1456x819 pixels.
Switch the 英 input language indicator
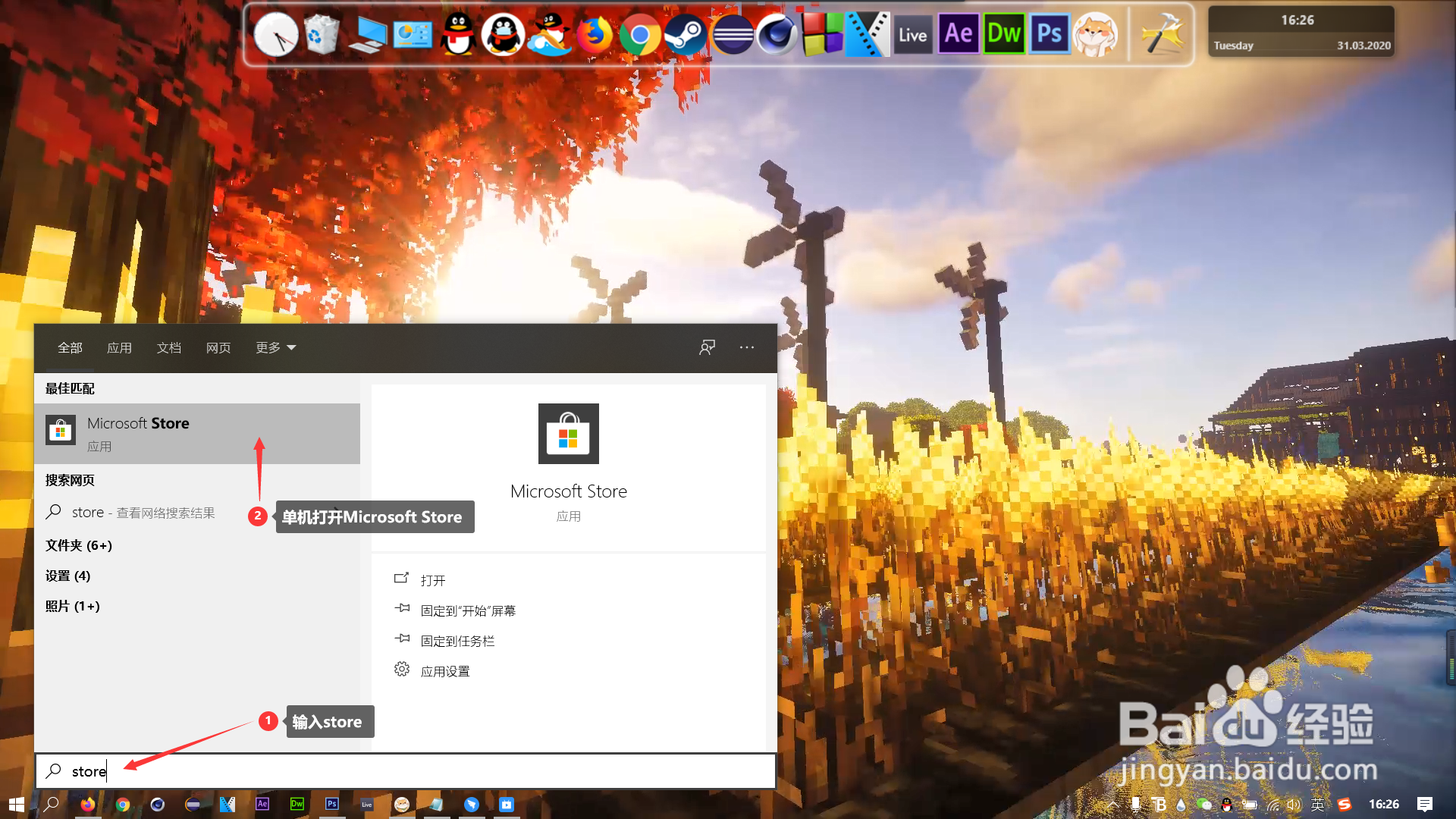click(x=1318, y=805)
